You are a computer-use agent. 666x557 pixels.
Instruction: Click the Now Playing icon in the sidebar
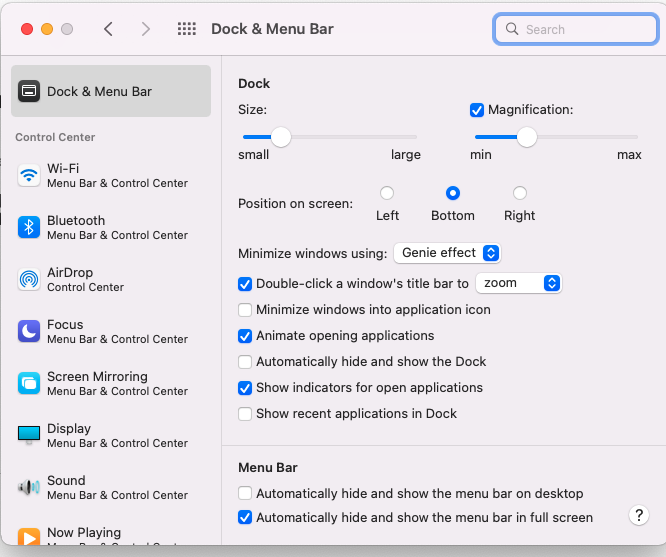tap(29, 536)
